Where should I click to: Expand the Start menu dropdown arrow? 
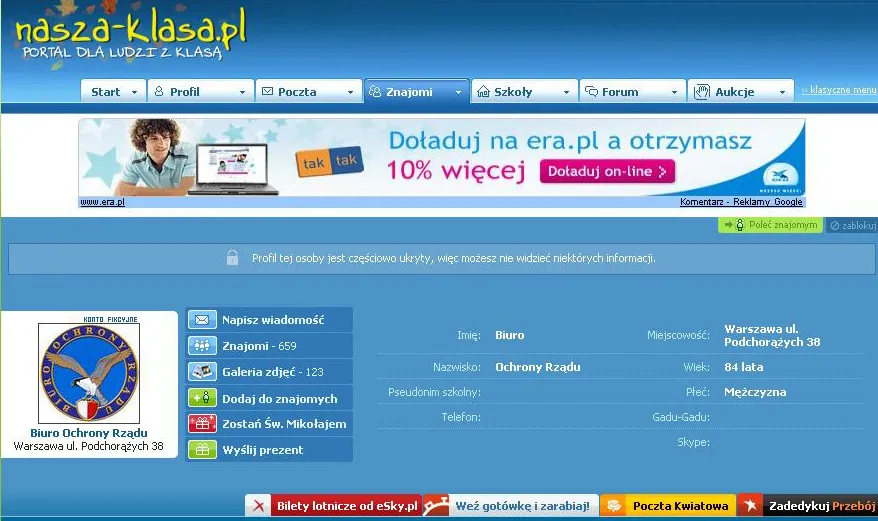(134, 92)
